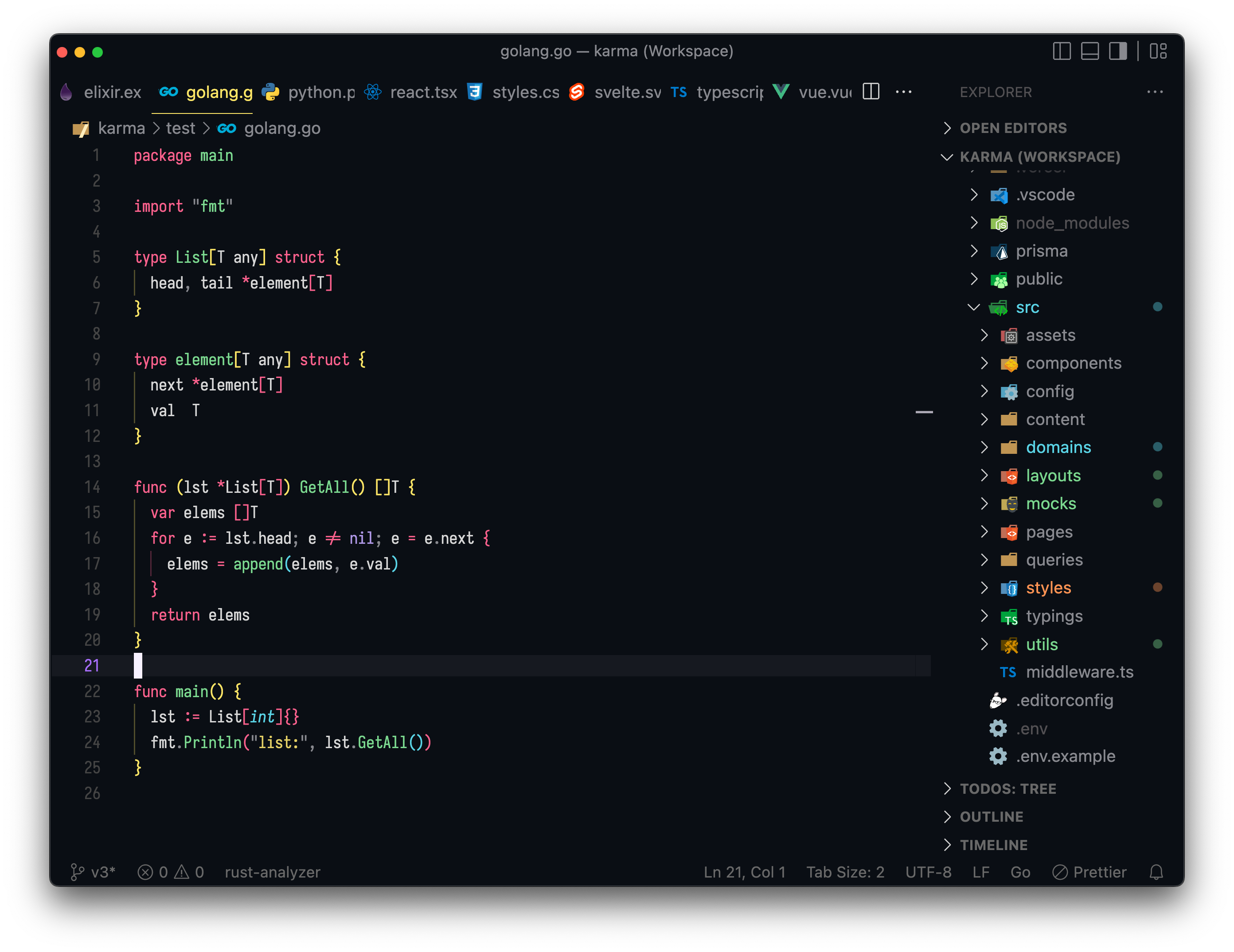This screenshot has height=952, width=1234.
Task: Click the Go icon on the golang.g tab
Action: (169, 92)
